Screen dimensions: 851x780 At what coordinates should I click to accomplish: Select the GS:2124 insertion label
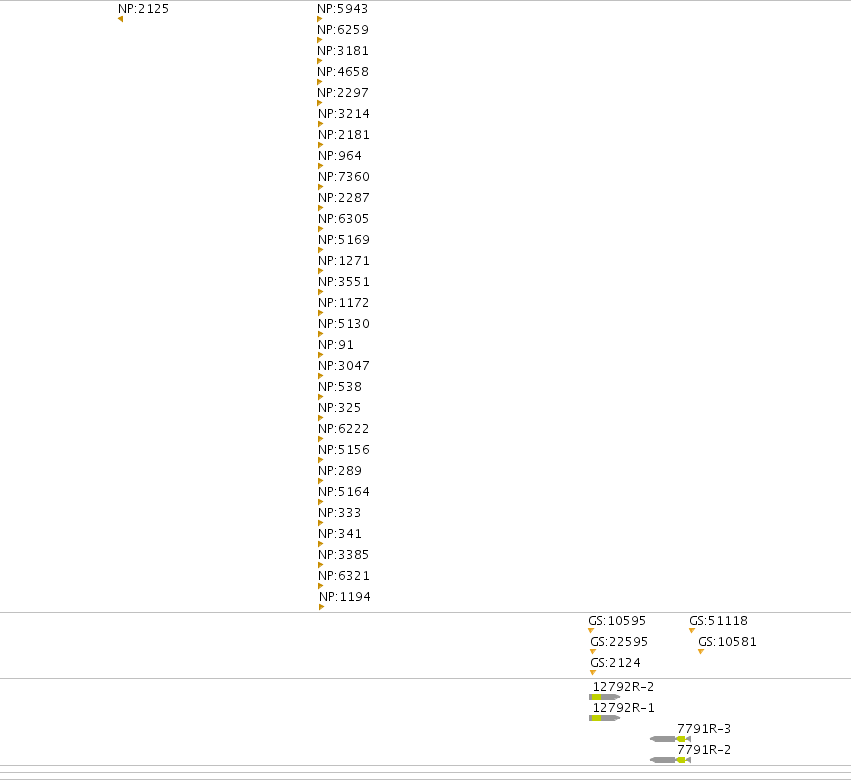(x=615, y=663)
